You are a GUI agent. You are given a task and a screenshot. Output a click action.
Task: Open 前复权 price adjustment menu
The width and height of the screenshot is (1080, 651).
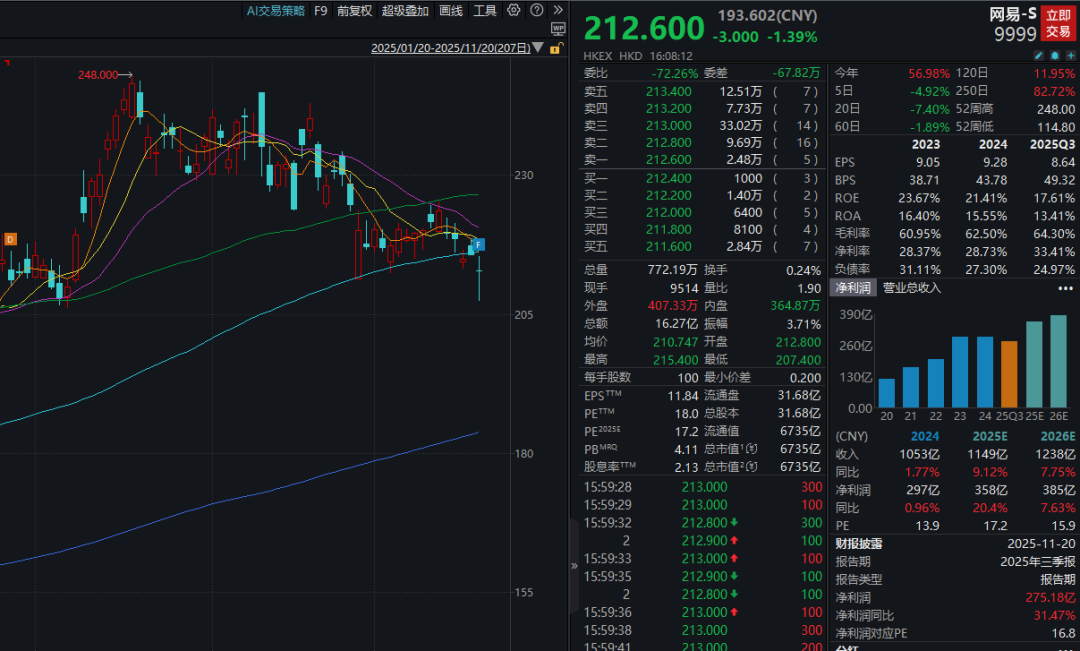point(355,10)
